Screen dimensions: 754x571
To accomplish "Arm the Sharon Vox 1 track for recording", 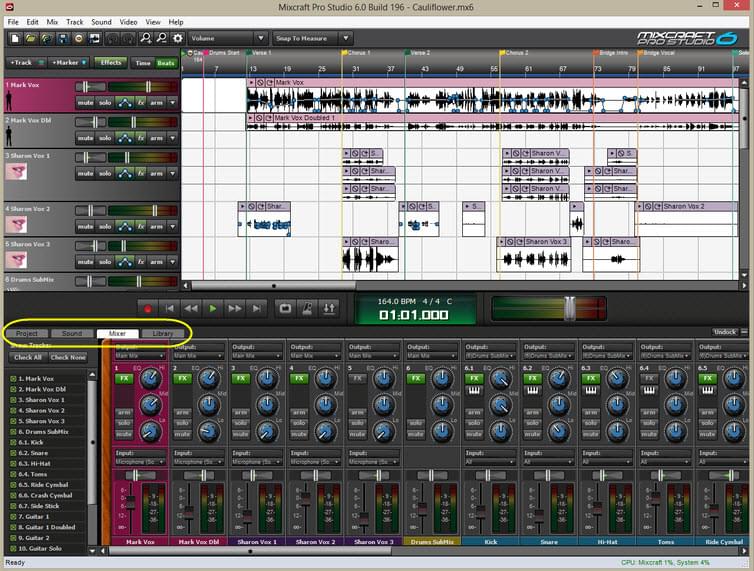I will click(x=156, y=173).
